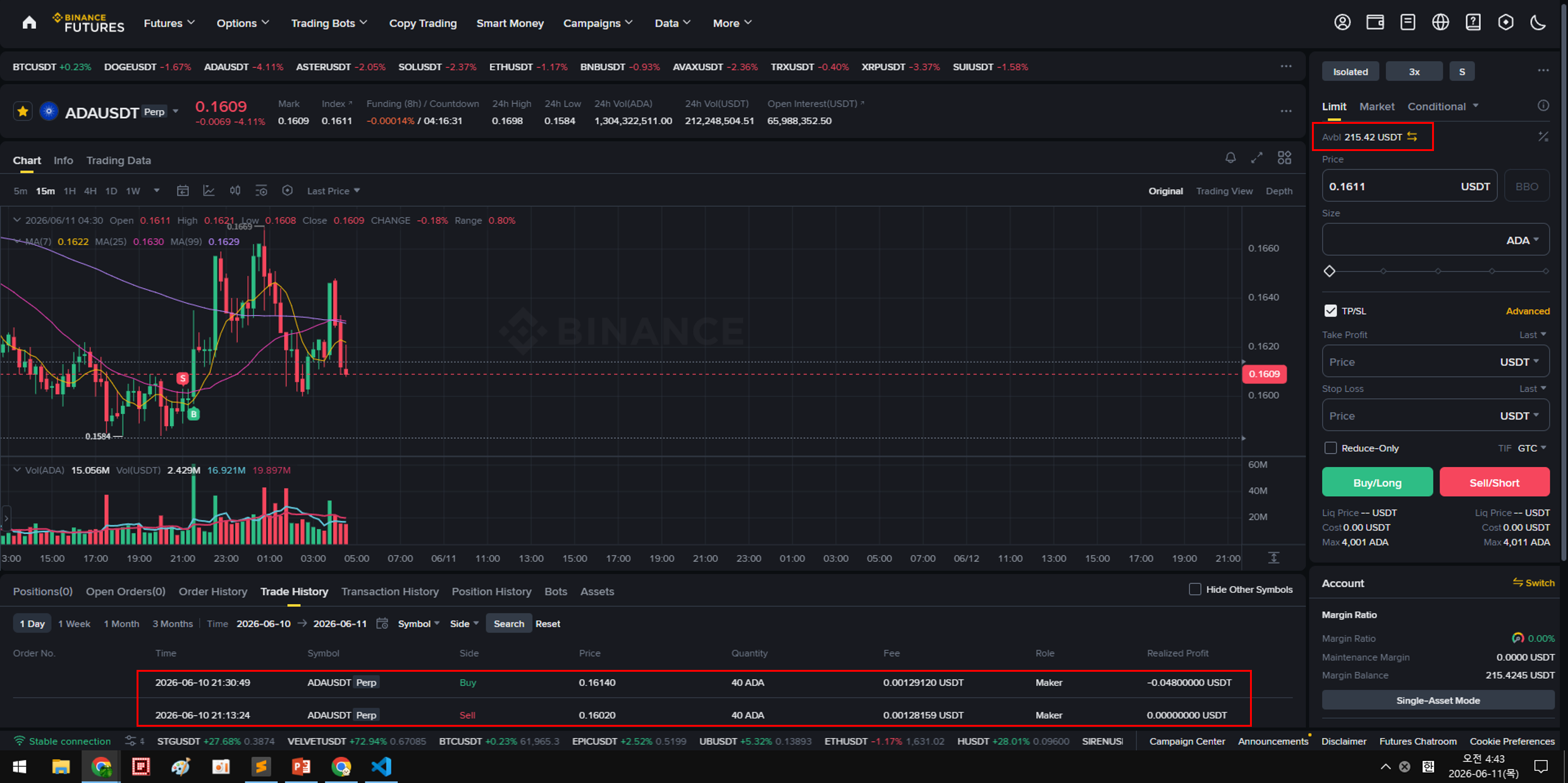Check Hide Other Symbols
1568x783 pixels.
point(1195,590)
